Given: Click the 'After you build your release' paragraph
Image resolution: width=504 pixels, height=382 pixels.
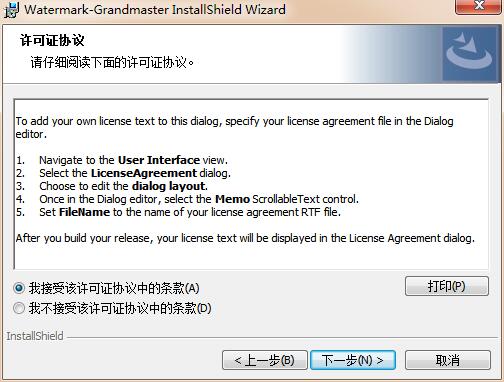Looking at the screenshot, I should click(245, 238).
